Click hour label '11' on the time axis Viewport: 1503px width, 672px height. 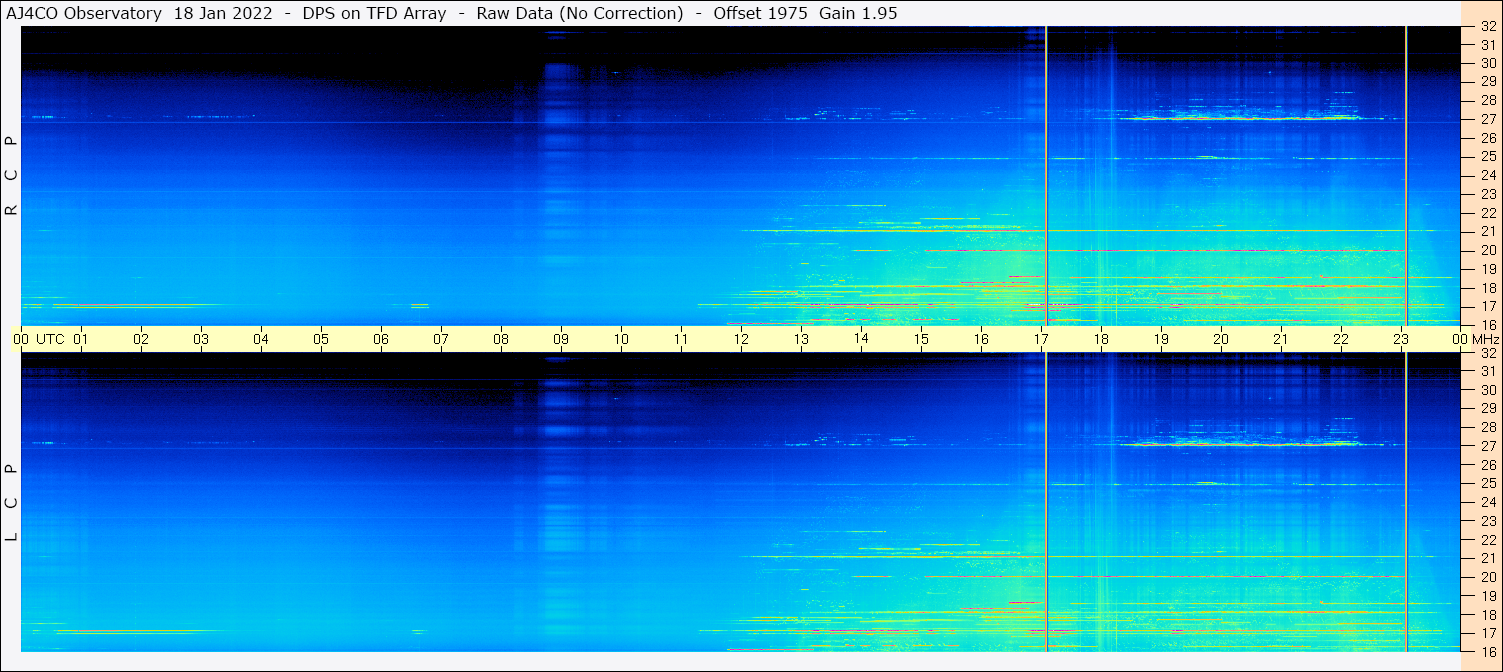[x=681, y=339]
